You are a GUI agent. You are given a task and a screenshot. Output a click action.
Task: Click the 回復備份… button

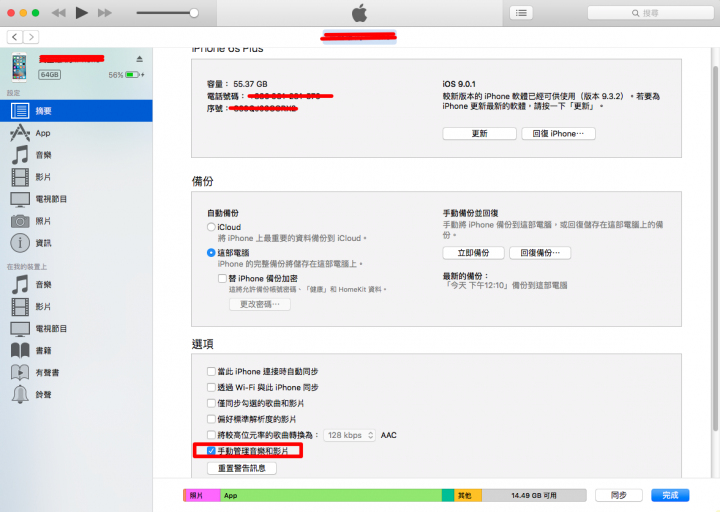[x=540, y=253]
